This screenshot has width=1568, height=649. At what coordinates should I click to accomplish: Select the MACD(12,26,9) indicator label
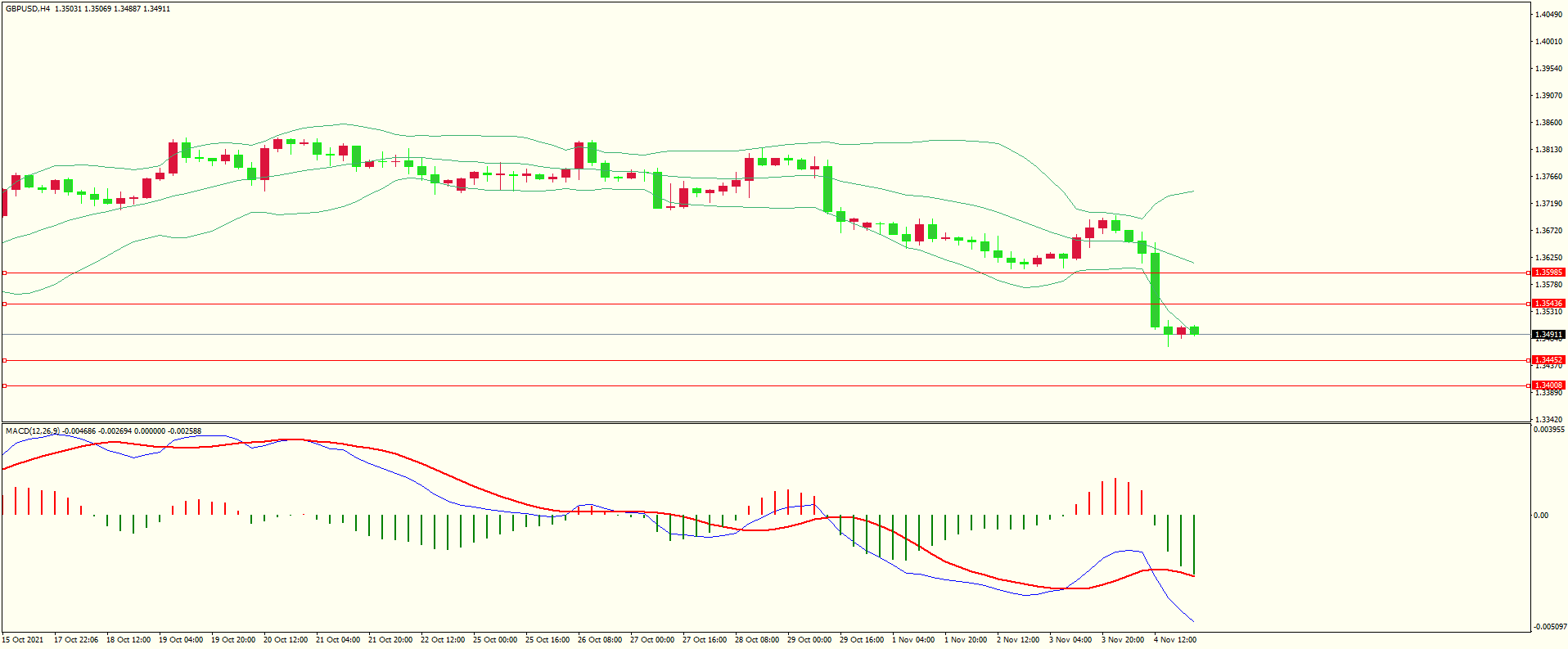point(33,430)
